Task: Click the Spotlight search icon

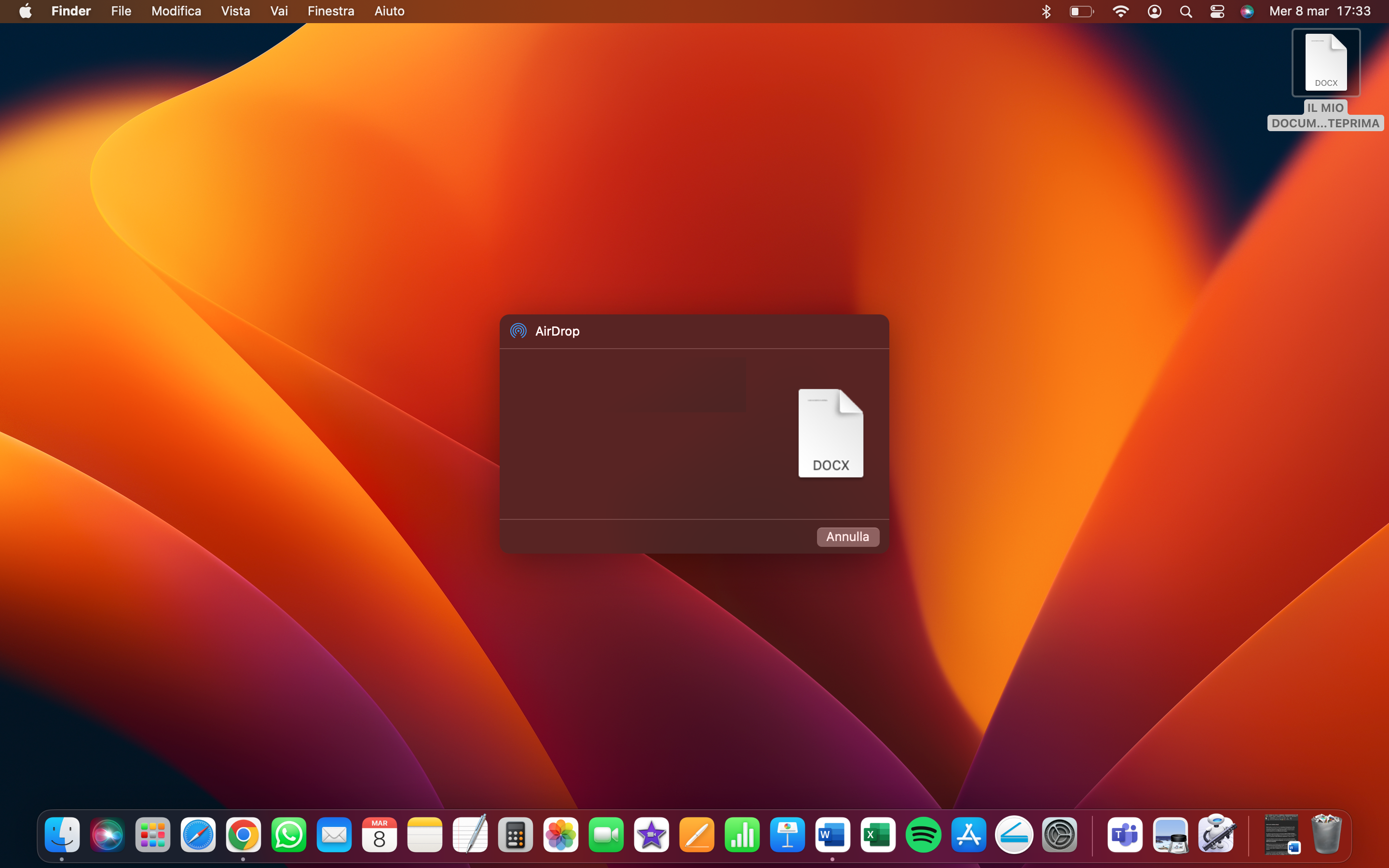Action: [x=1186, y=11]
